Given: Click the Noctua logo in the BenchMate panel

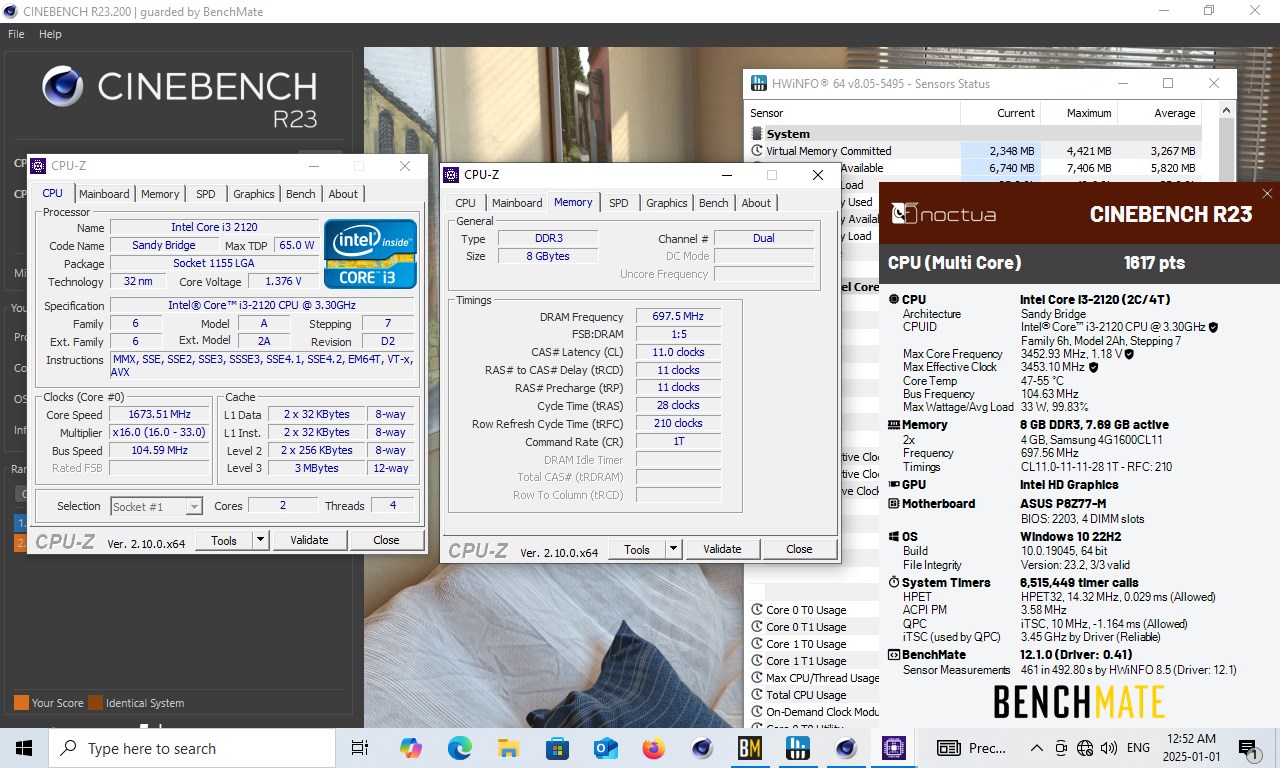Looking at the screenshot, I should (x=944, y=213).
